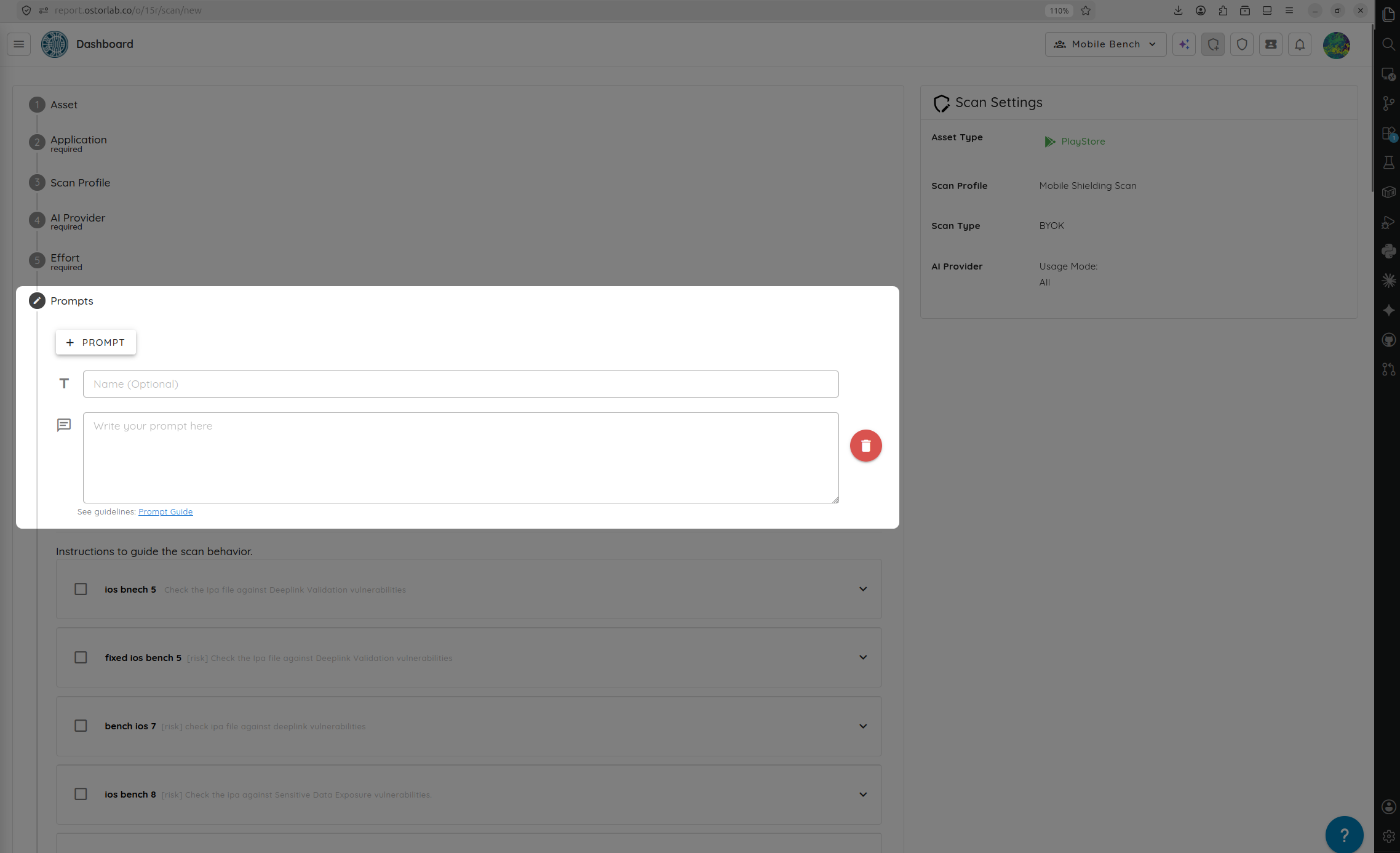This screenshot has width=1400, height=853.
Task: Open Containers icon in VS Code activity bar
Action: [x=1389, y=192]
